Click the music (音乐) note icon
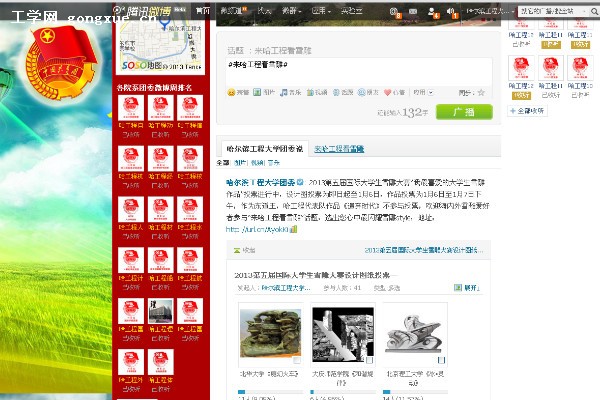The width and height of the screenshot is (600, 400). 283,92
